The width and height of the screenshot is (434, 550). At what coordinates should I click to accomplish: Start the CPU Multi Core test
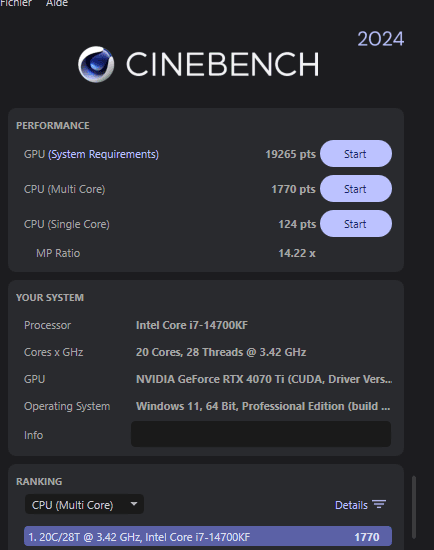tap(356, 189)
